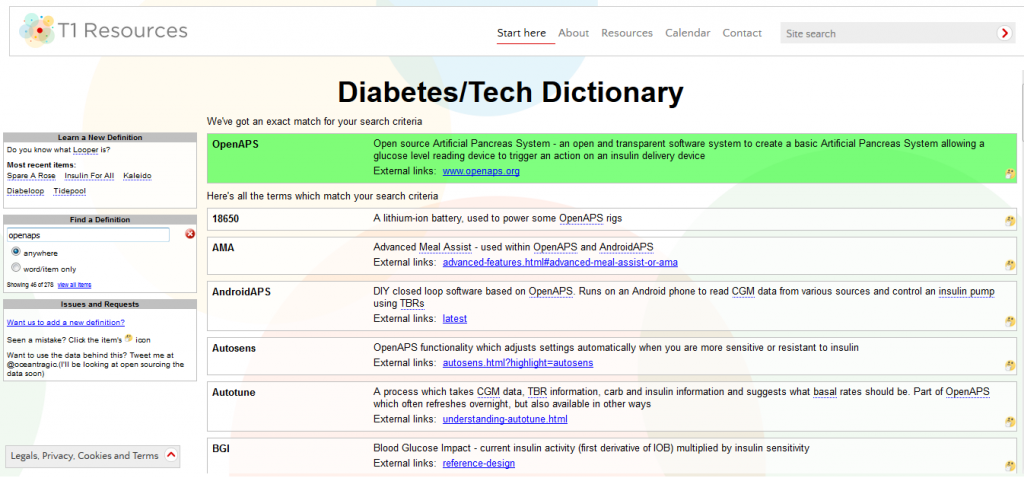The height and width of the screenshot is (478, 1024).
Task: Expand the Legals, Privacy, Cookies chevron icon
Action: tap(171, 456)
